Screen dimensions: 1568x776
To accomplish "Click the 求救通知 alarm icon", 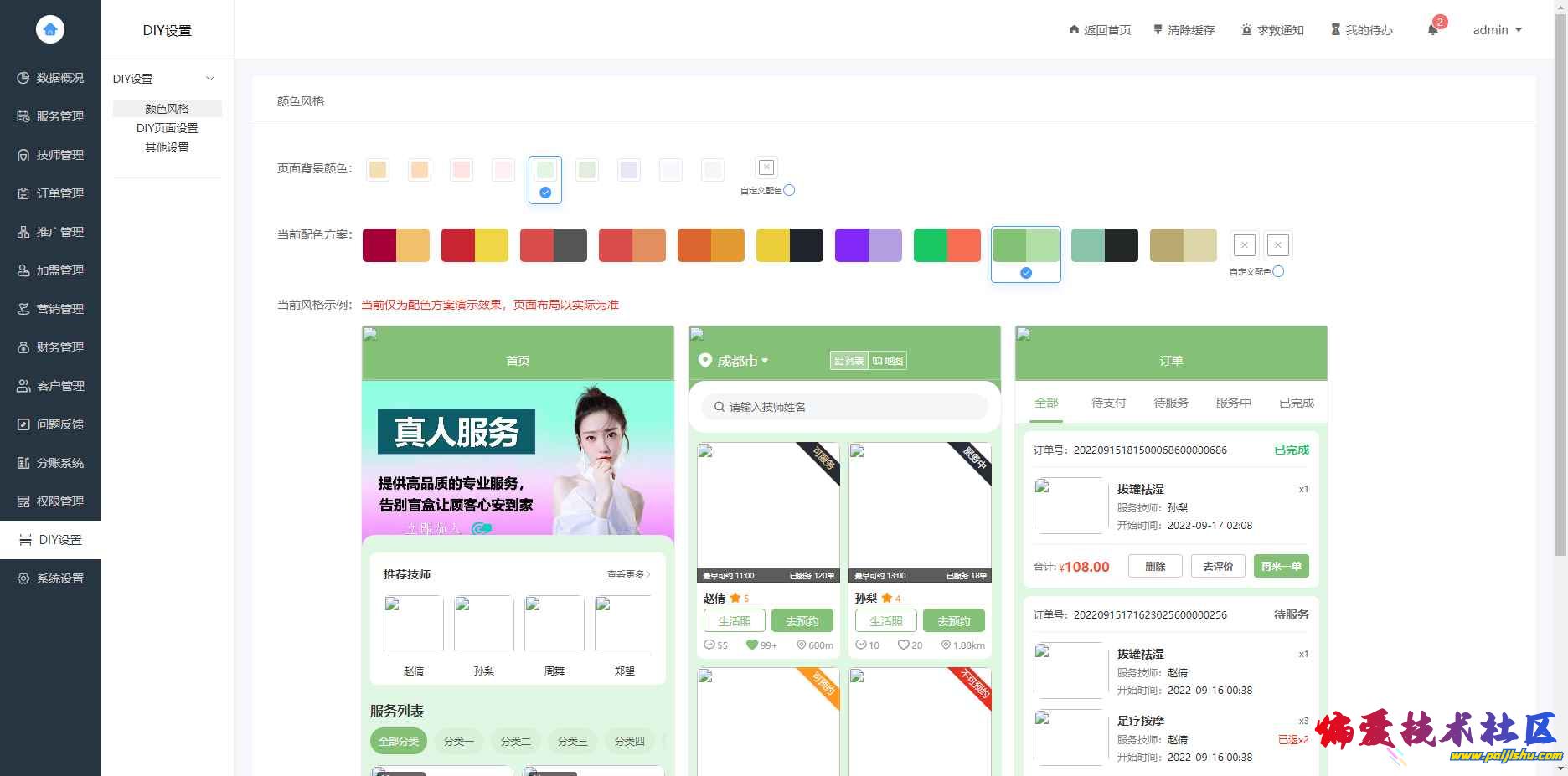I will (x=1246, y=30).
